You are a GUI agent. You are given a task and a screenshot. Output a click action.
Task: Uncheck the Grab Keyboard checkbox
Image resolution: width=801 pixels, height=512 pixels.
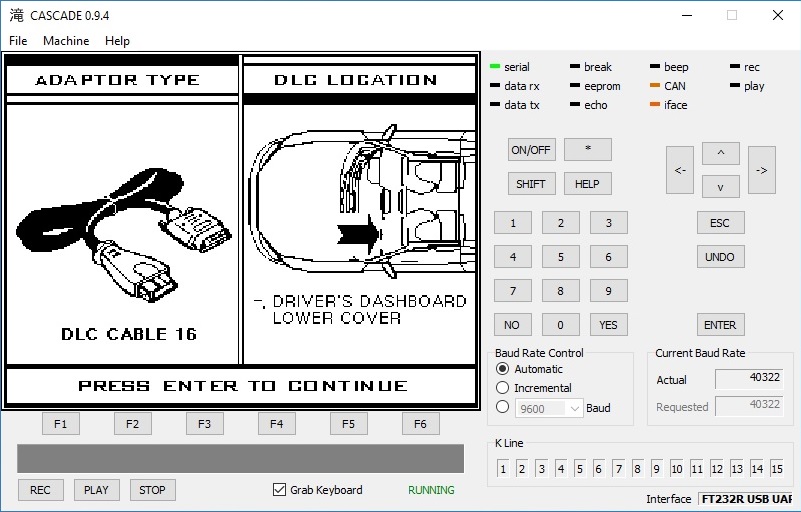(x=280, y=490)
